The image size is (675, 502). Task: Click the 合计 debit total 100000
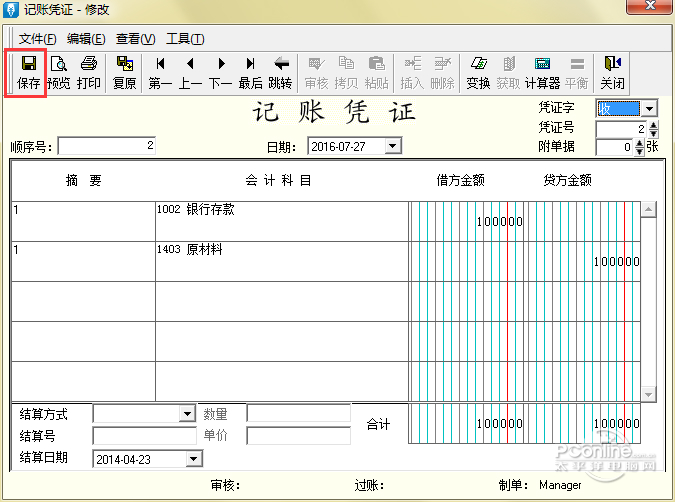pyautogui.click(x=499, y=424)
